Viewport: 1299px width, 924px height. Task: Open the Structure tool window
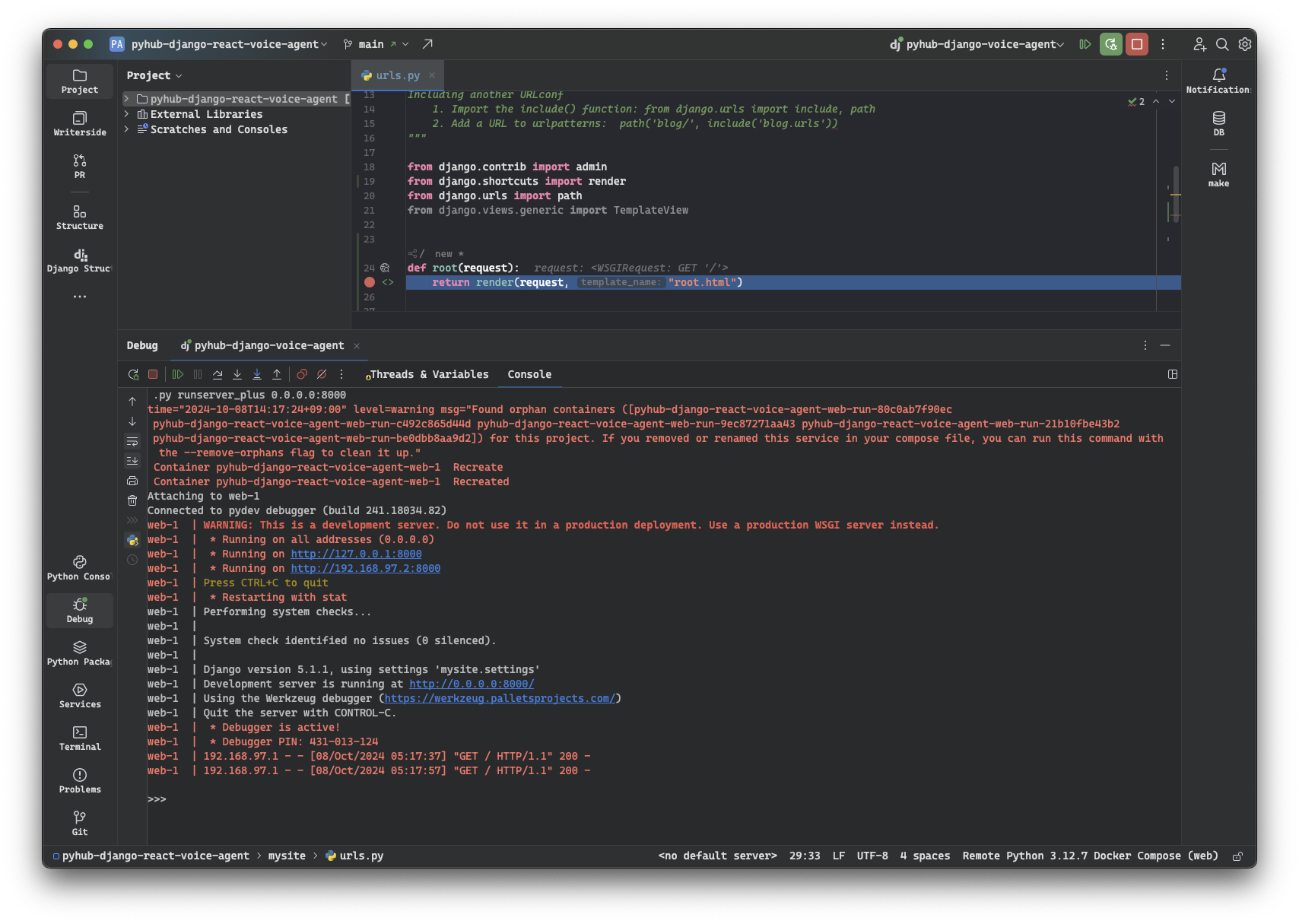[x=80, y=217]
